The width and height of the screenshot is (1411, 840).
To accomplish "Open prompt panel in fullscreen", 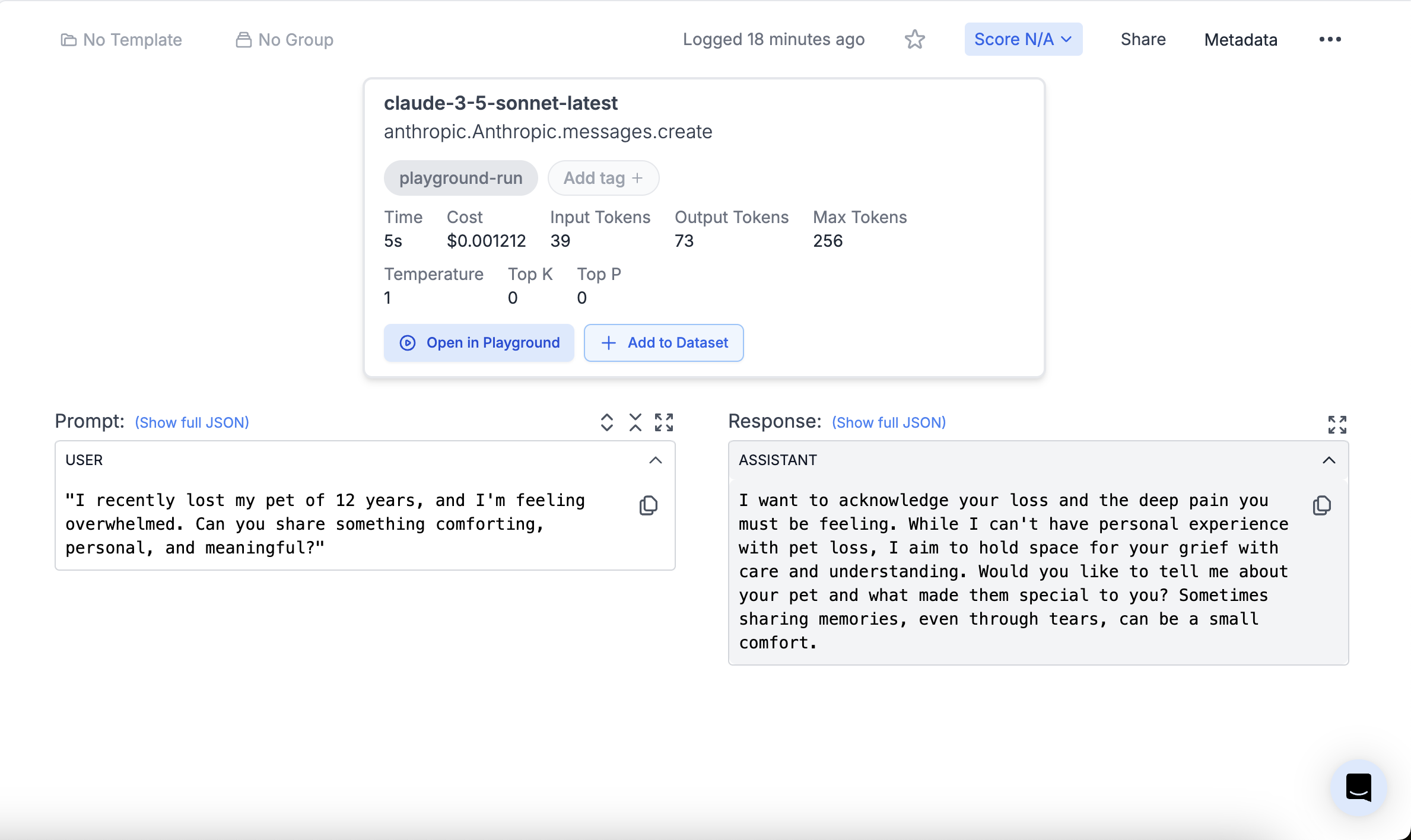I will pos(663,422).
